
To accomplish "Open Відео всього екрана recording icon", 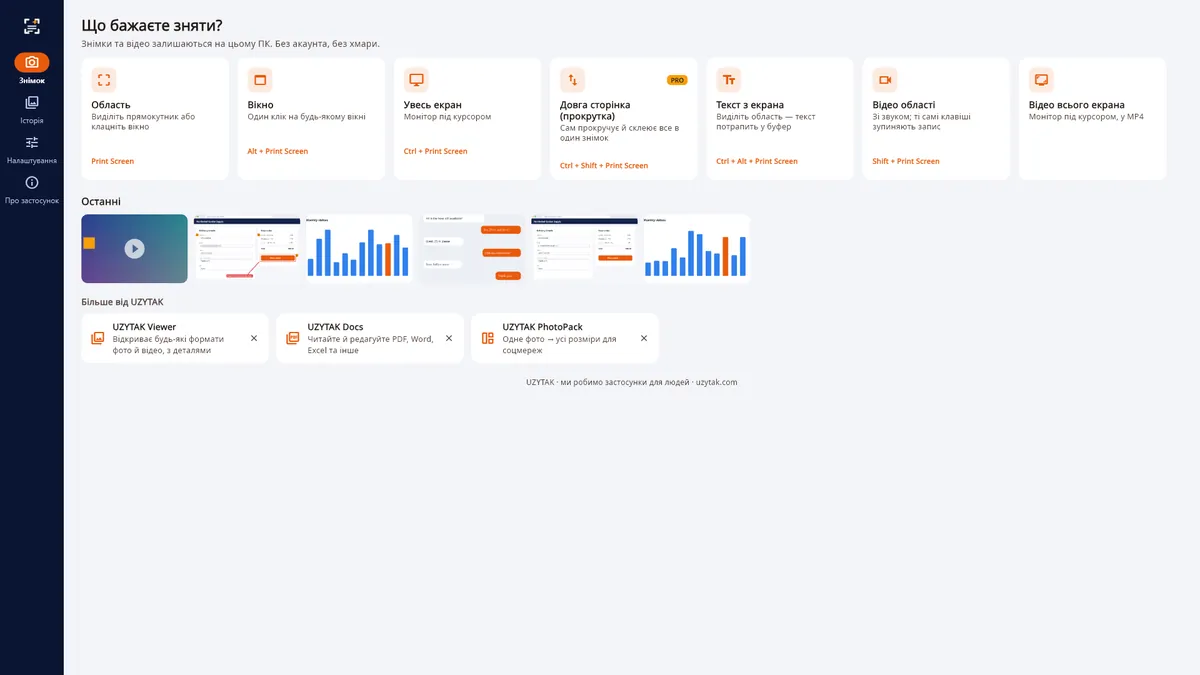I will pos(1041,80).
